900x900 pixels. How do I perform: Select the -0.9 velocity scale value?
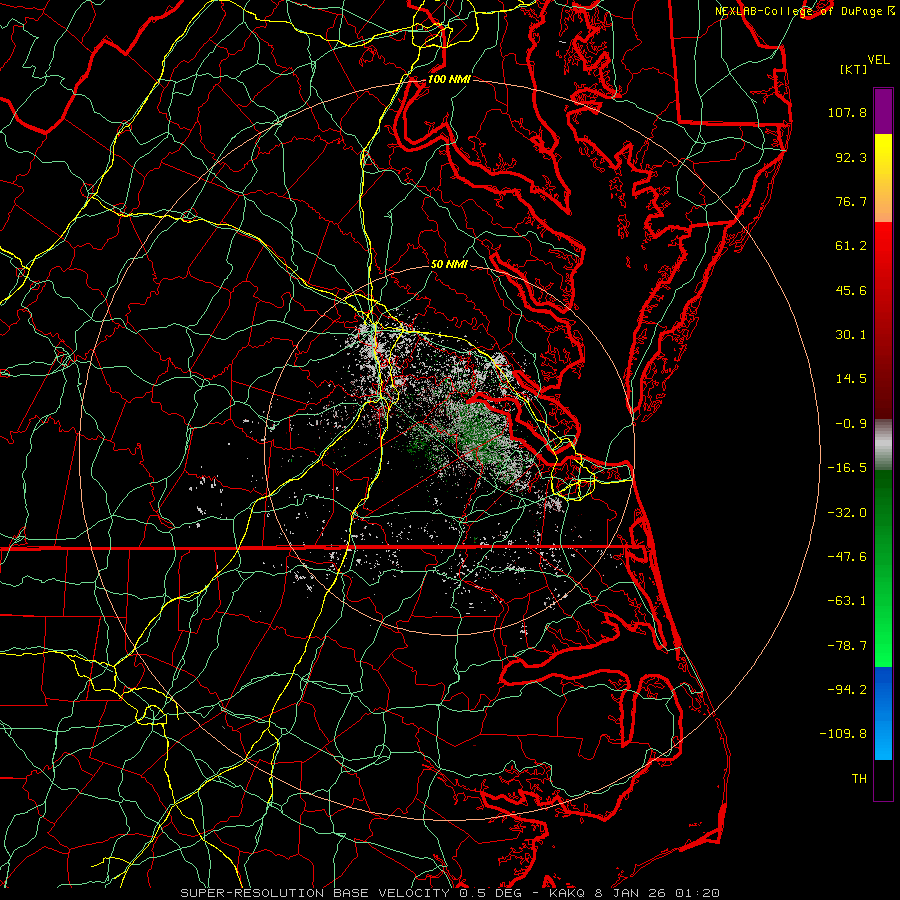[x=851, y=424]
